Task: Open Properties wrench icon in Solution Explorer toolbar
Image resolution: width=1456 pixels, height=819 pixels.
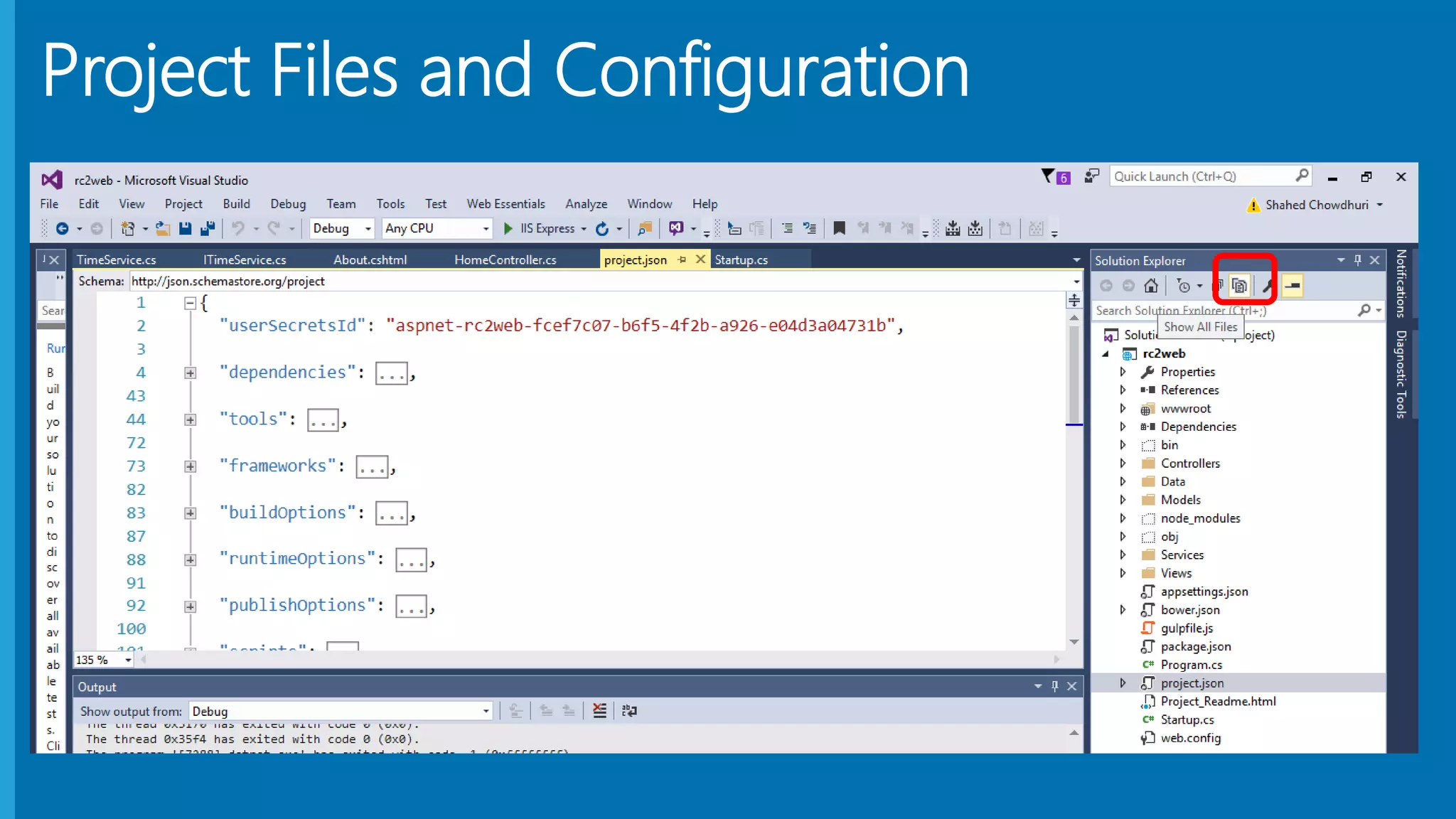Action: pos(1267,286)
